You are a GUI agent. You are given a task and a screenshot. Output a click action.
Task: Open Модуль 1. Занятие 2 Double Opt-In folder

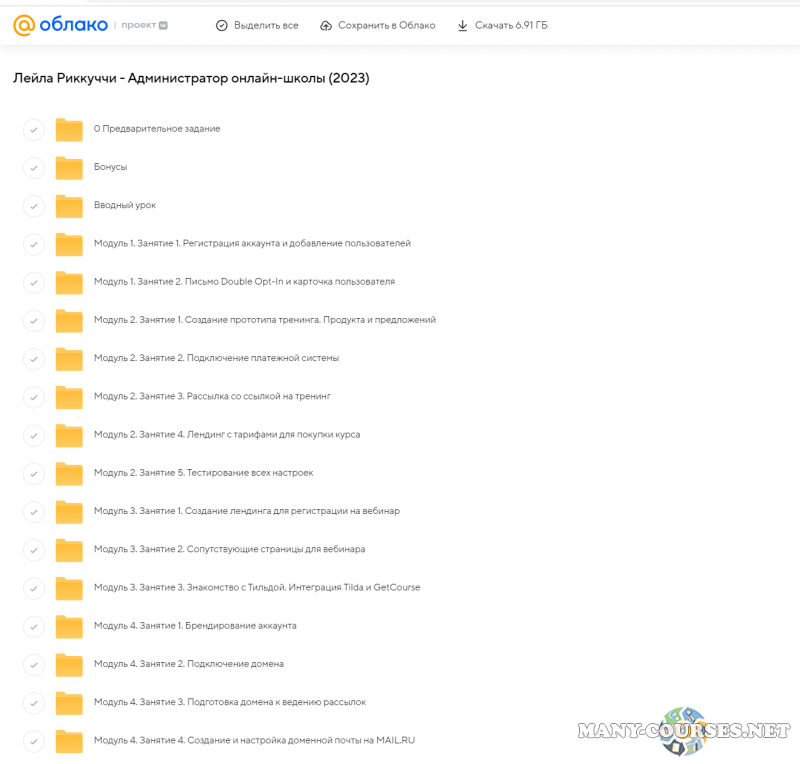[244, 281]
